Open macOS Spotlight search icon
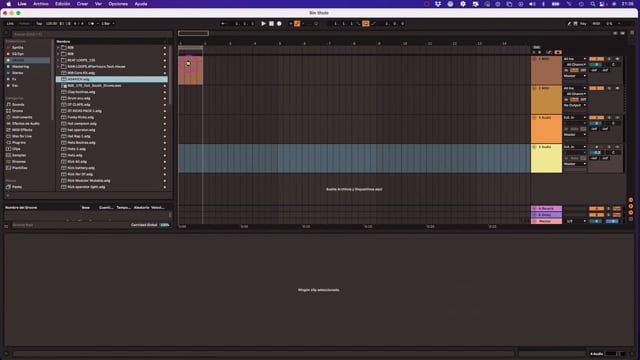Screen dimensions: 640x360 592,4
